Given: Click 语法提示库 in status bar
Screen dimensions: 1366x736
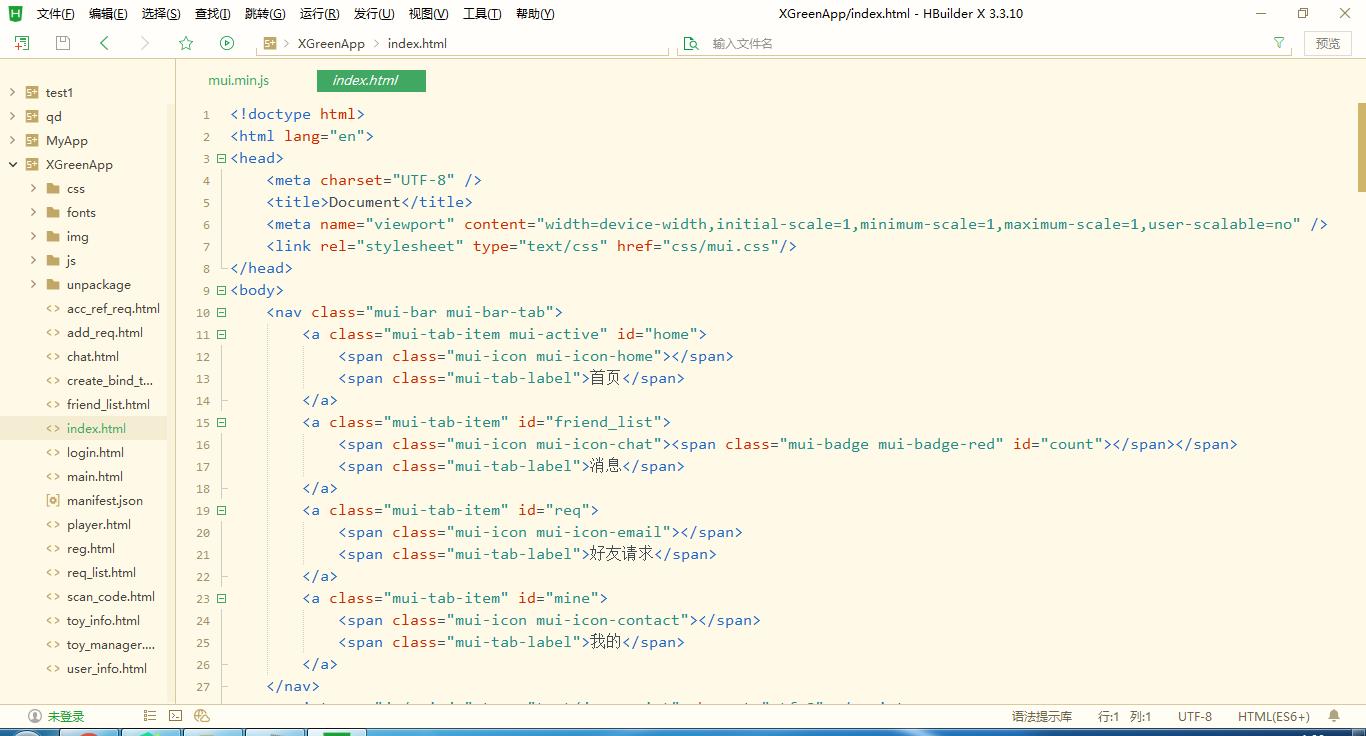Looking at the screenshot, I should tap(1042, 716).
